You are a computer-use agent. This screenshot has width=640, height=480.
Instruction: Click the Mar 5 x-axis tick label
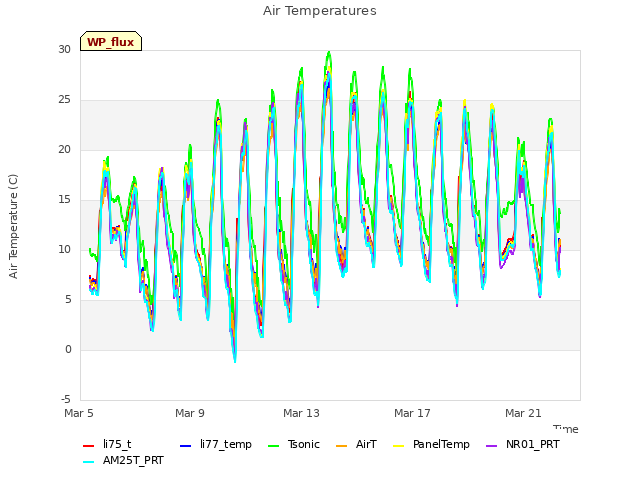79,413
